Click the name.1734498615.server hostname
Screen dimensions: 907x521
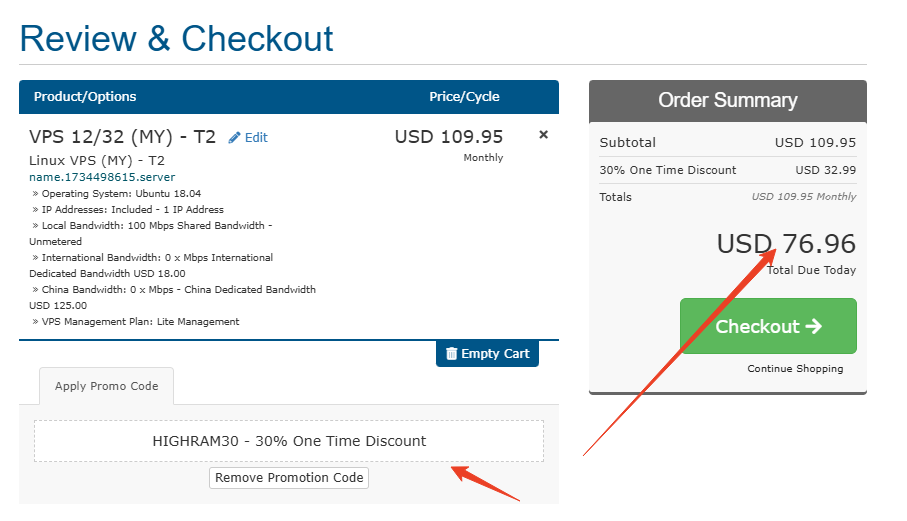(102, 177)
